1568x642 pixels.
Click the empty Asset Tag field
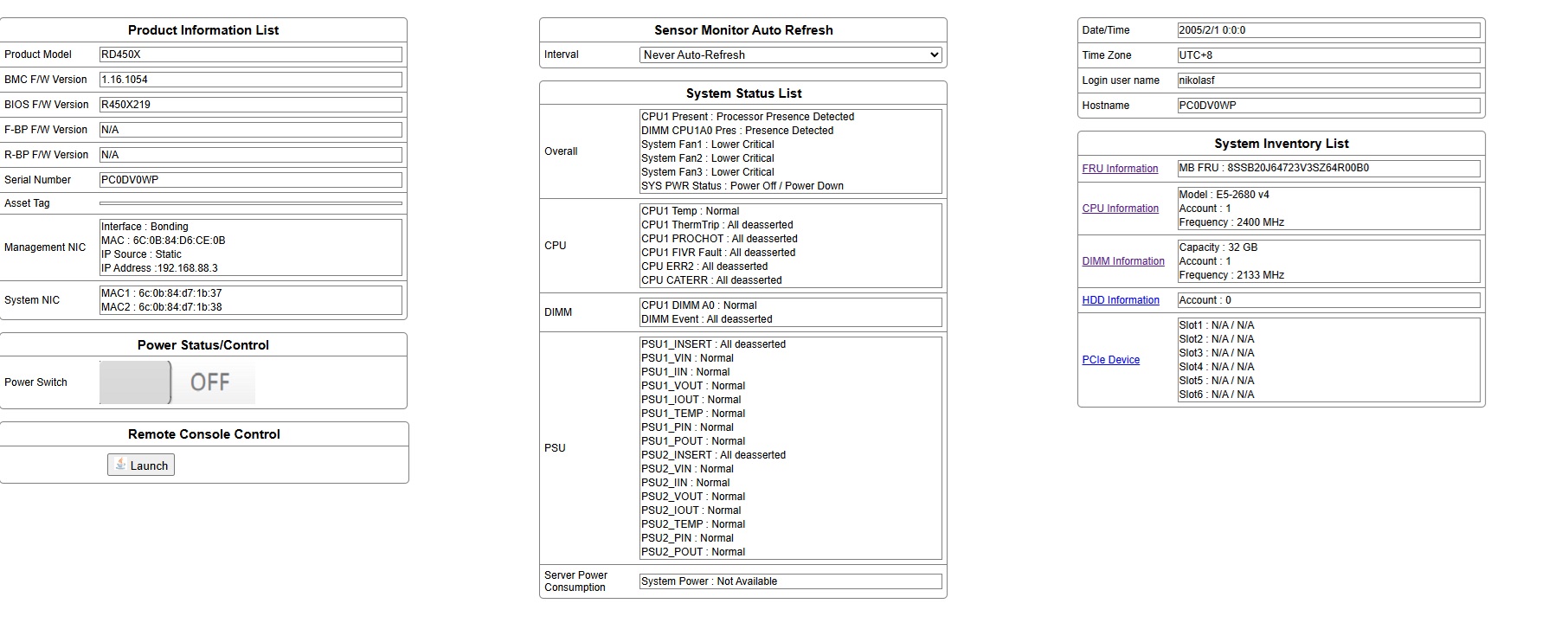(x=251, y=203)
